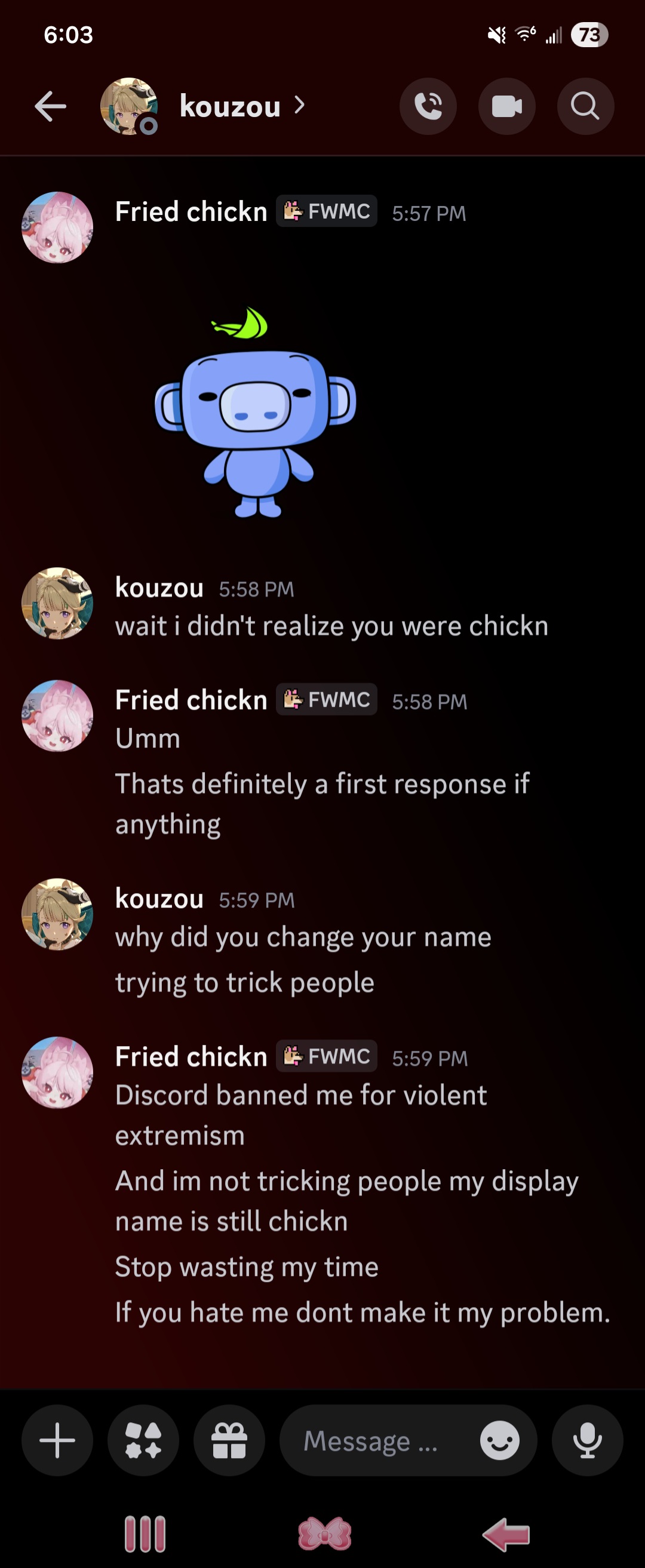Tap the back arrow in the header
Image resolution: width=645 pixels, height=1568 pixels.
pos(51,106)
